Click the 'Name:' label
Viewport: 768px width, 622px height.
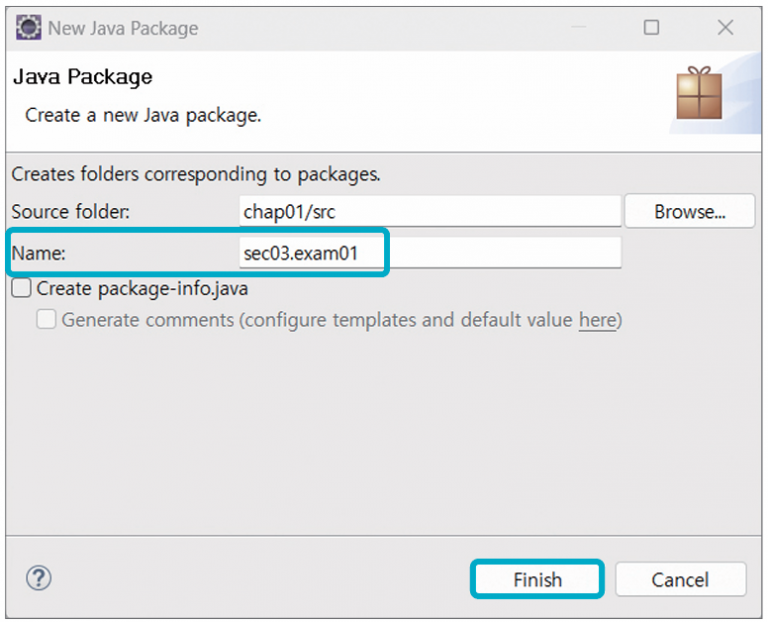[38, 254]
